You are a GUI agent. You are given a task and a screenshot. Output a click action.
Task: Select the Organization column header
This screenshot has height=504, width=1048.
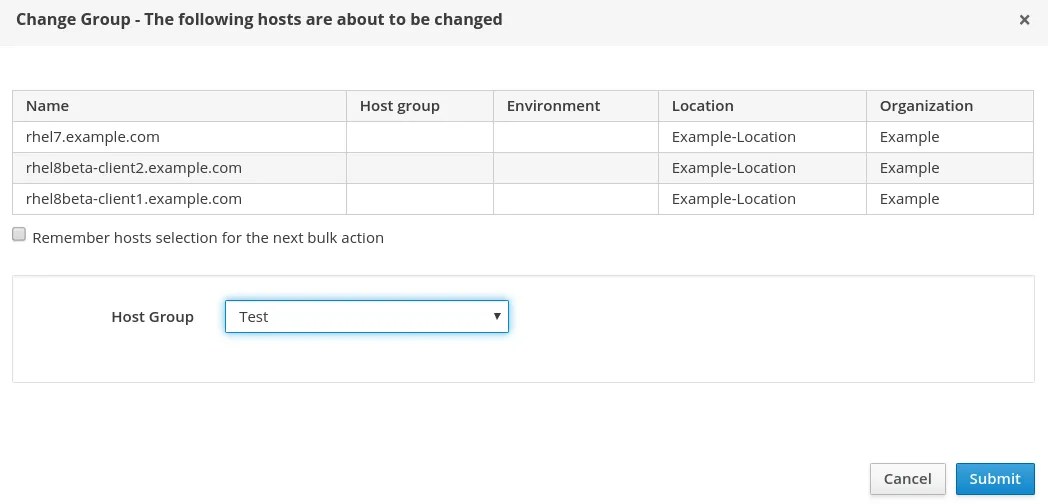coord(926,106)
